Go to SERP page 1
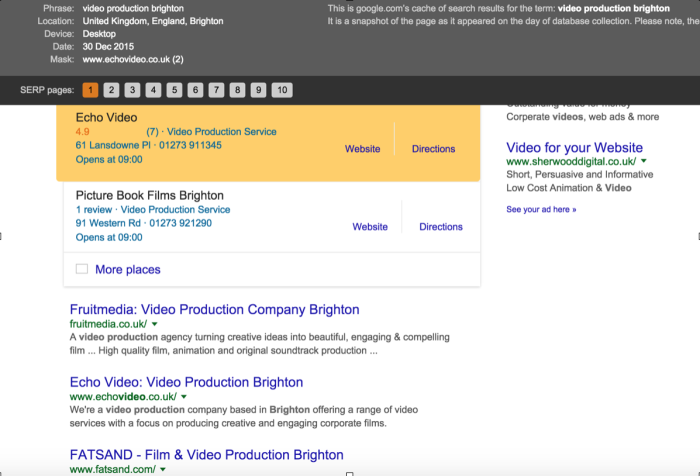The height and width of the screenshot is (476, 700). pyautogui.click(x=90, y=90)
